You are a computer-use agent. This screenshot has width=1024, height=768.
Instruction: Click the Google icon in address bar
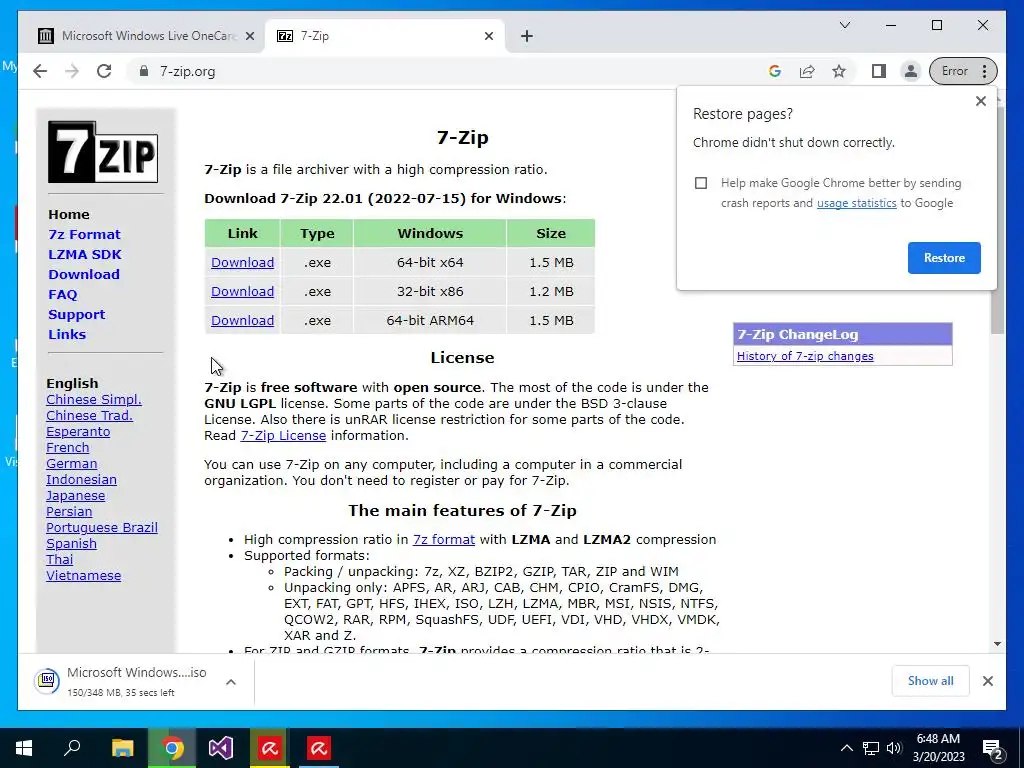tap(775, 71)
